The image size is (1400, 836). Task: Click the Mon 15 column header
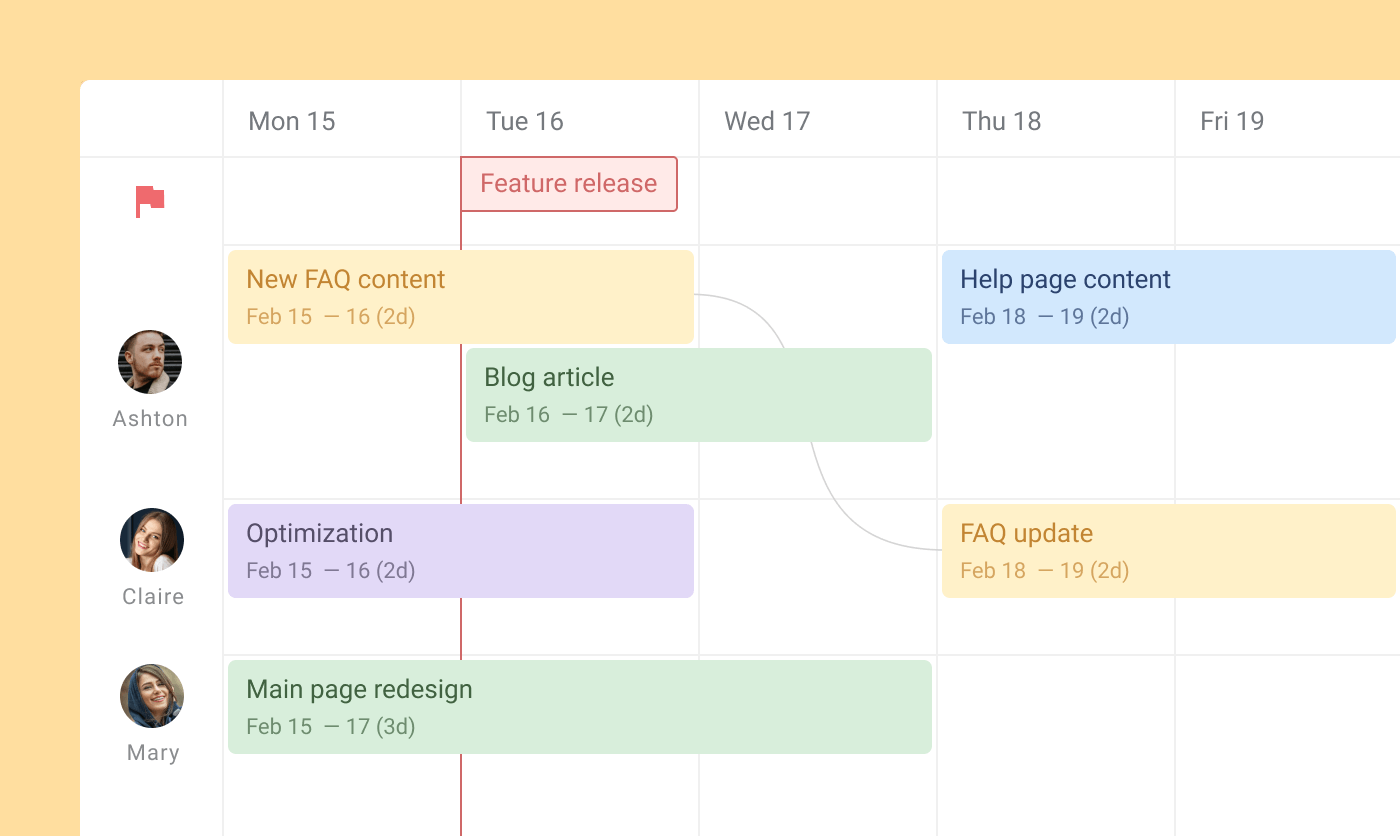click(291, 120)
